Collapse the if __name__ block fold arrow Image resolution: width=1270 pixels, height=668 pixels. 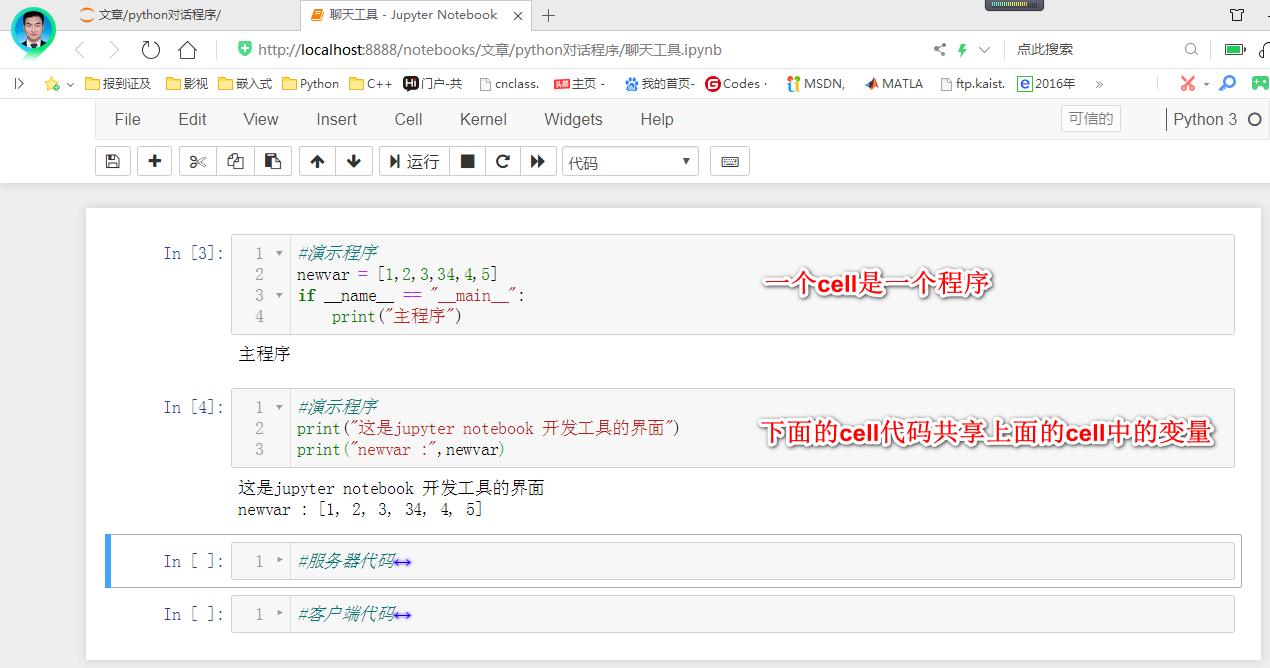coord(280,295)
